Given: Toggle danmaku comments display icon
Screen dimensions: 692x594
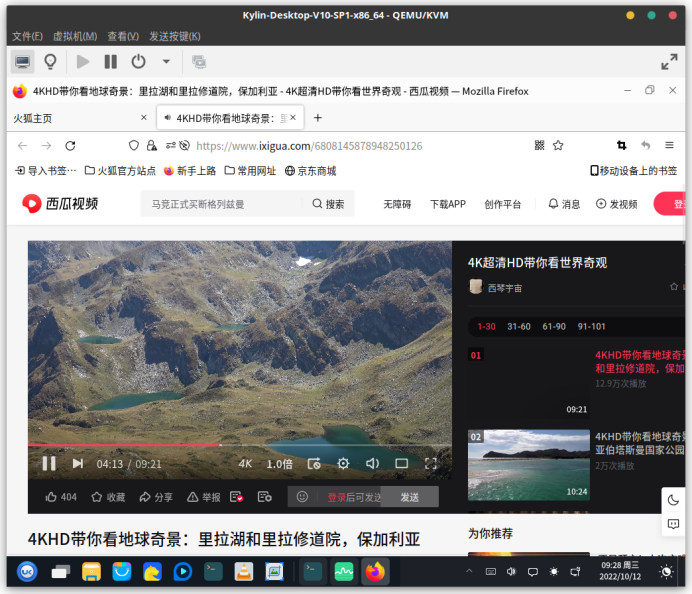Looking at the screenshot, I should tap(237, 497).
